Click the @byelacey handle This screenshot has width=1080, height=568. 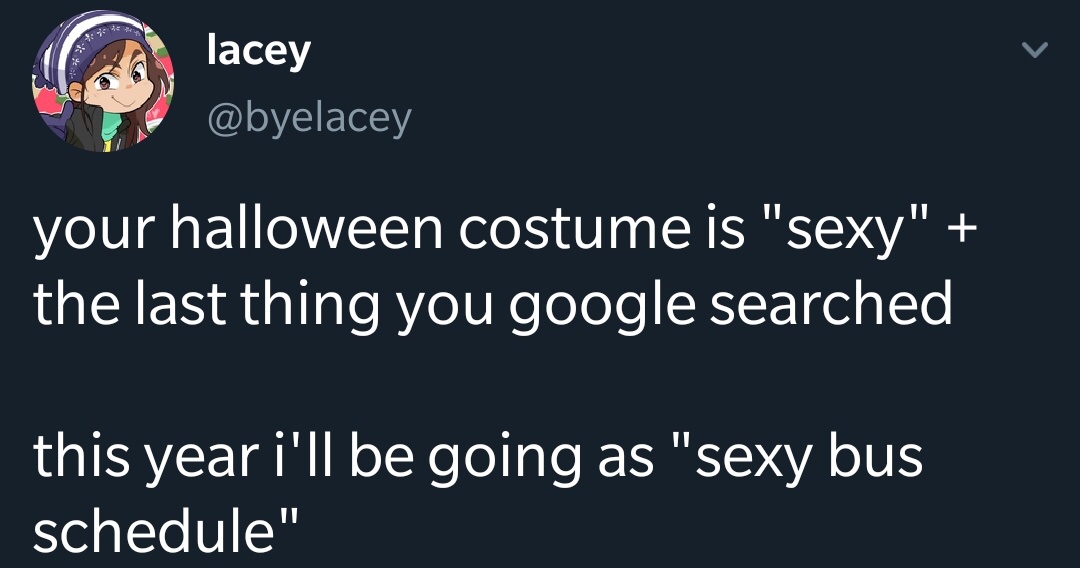click(309, 118)
